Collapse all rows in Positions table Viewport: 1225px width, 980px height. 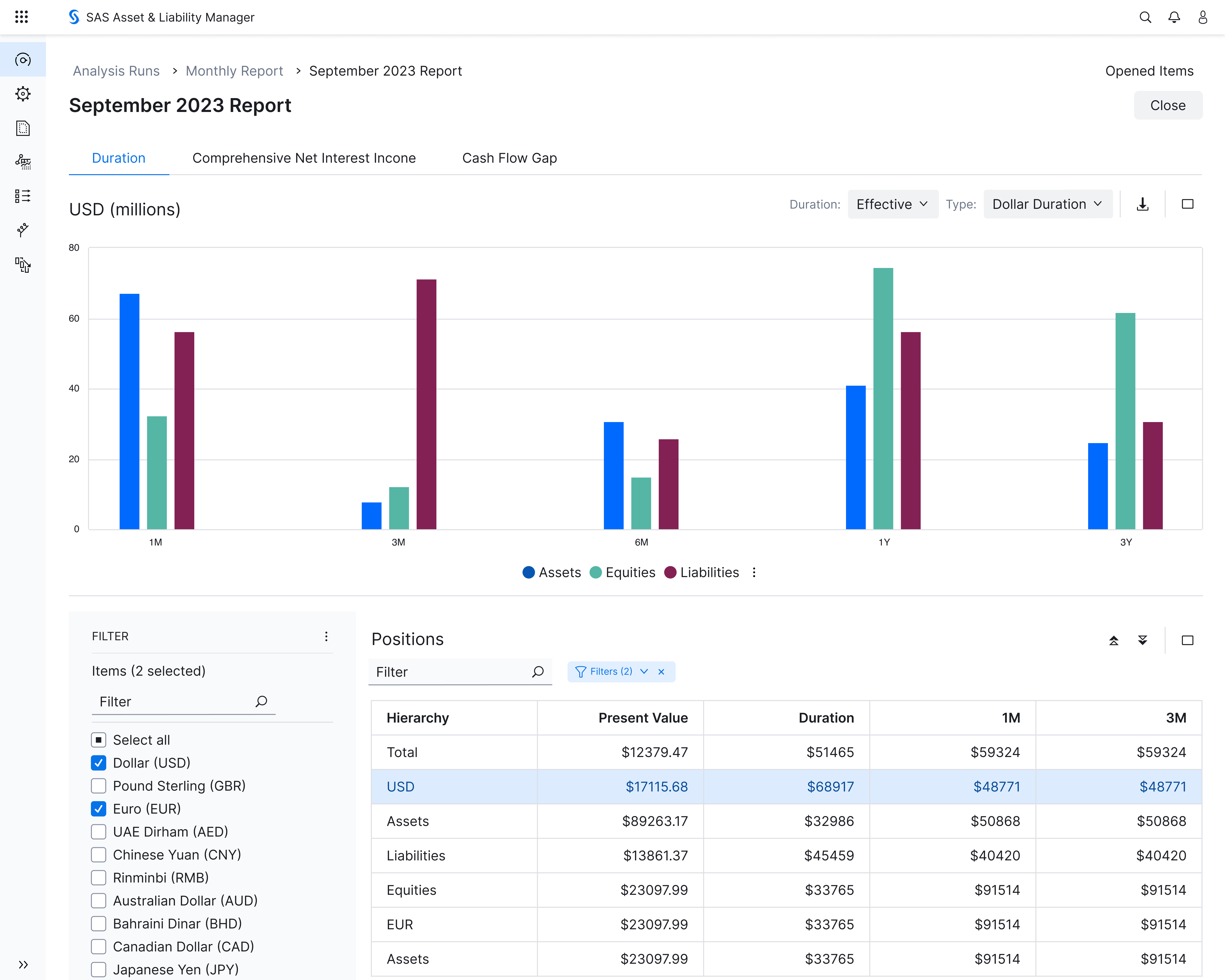click(x=1114, y=640)
